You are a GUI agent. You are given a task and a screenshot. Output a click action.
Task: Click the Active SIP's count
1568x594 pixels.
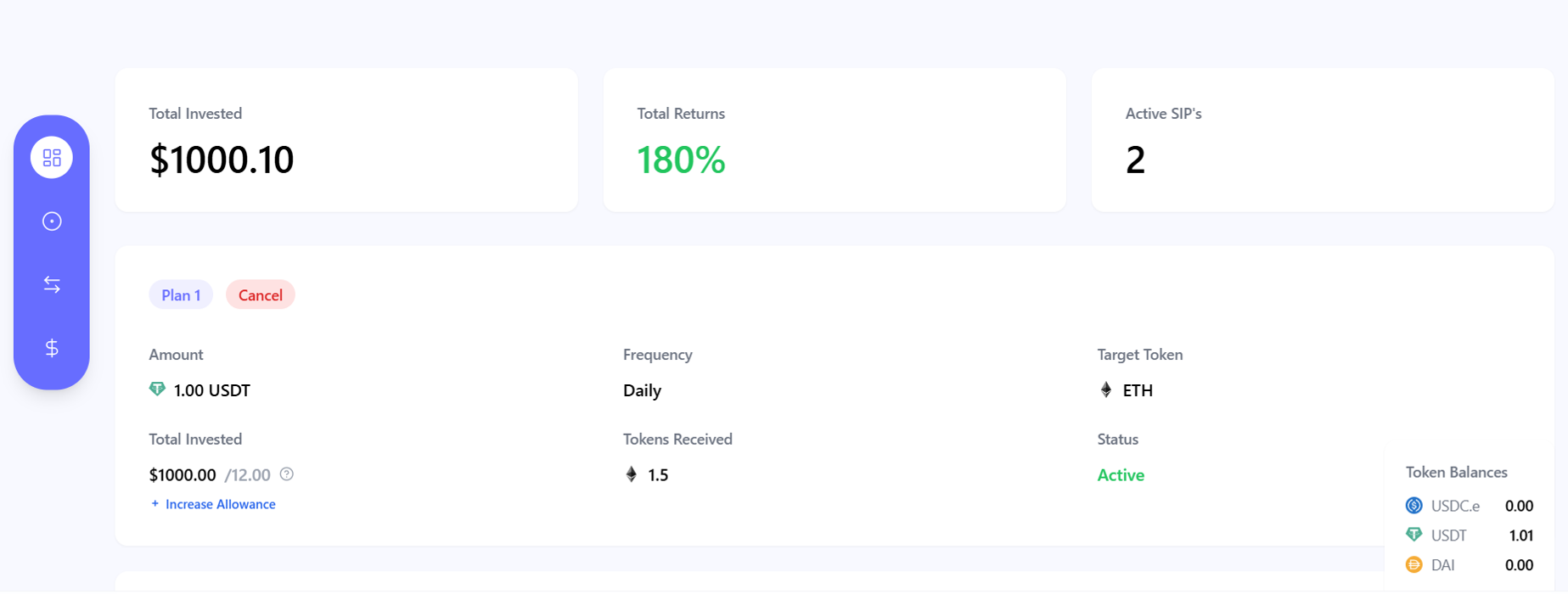pos(1136,160)
